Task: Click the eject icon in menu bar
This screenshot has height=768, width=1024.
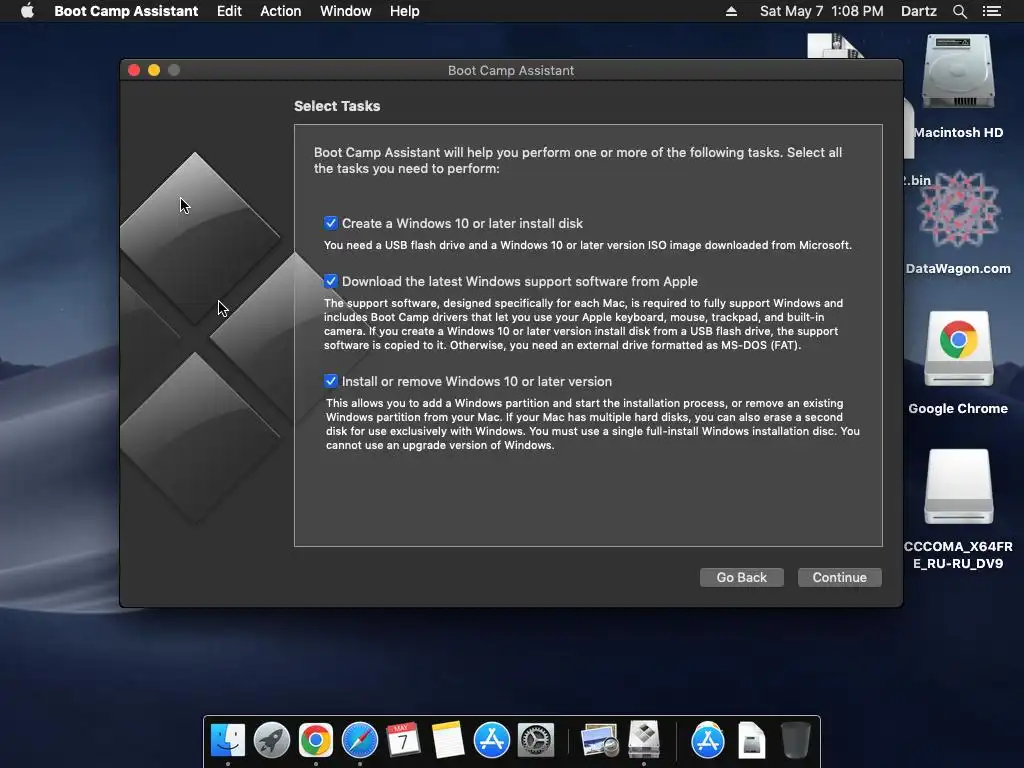Action: (731, 11)
